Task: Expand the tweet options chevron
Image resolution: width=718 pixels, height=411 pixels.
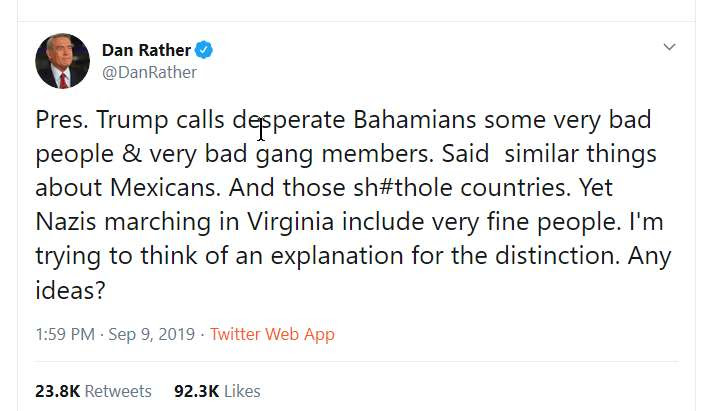Action: point(669,47)
